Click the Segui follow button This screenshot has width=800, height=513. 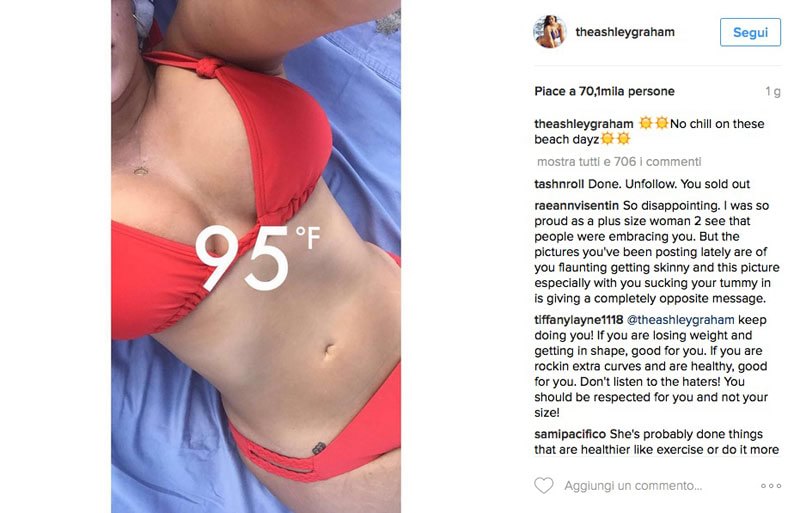tap(750, 32)
